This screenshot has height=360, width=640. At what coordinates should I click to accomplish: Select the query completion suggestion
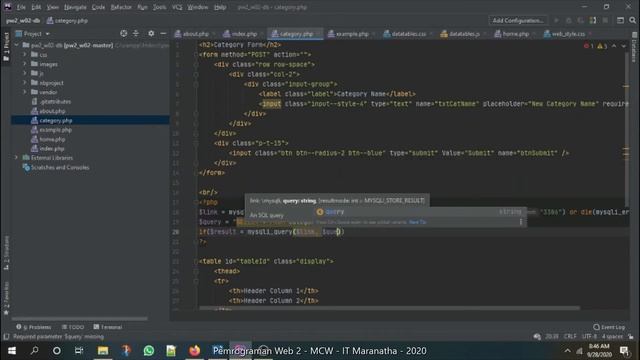[x=420, y=212]
